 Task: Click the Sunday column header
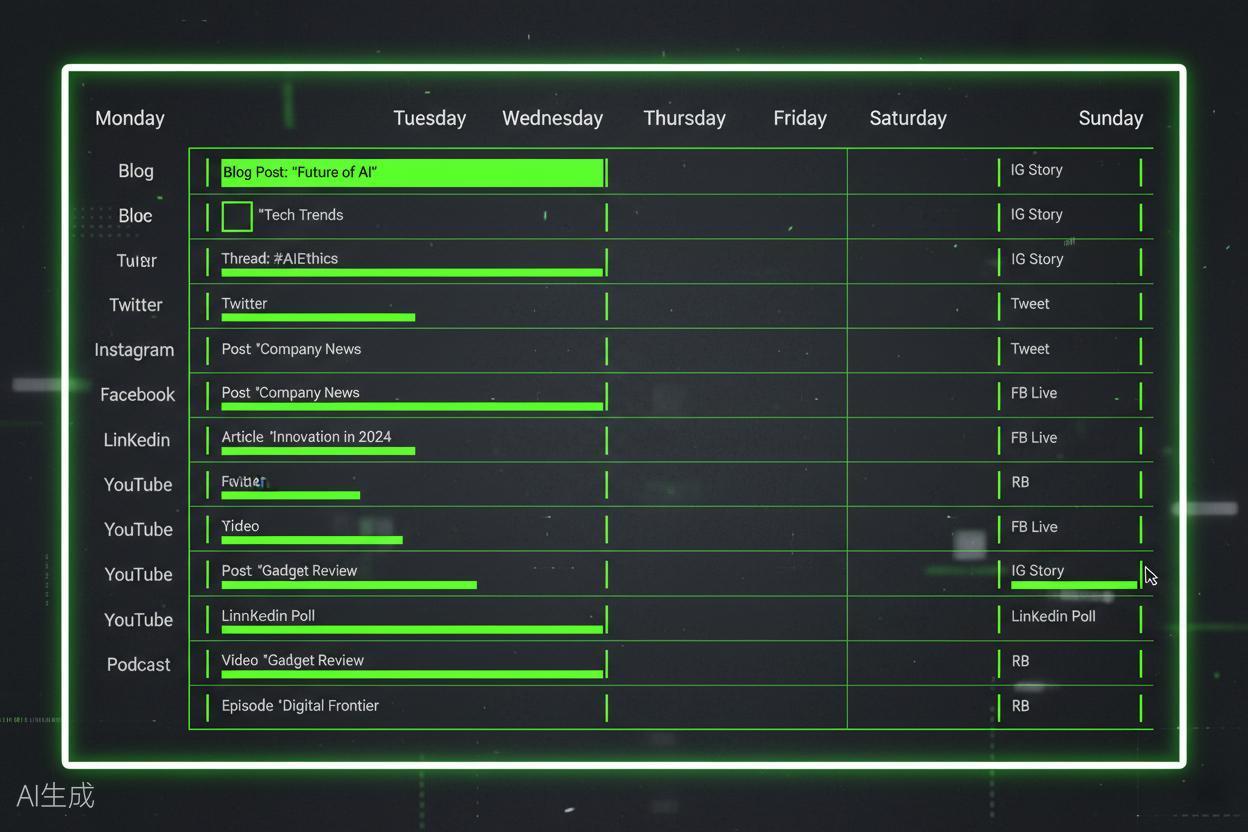click(x=1110, y=118)
